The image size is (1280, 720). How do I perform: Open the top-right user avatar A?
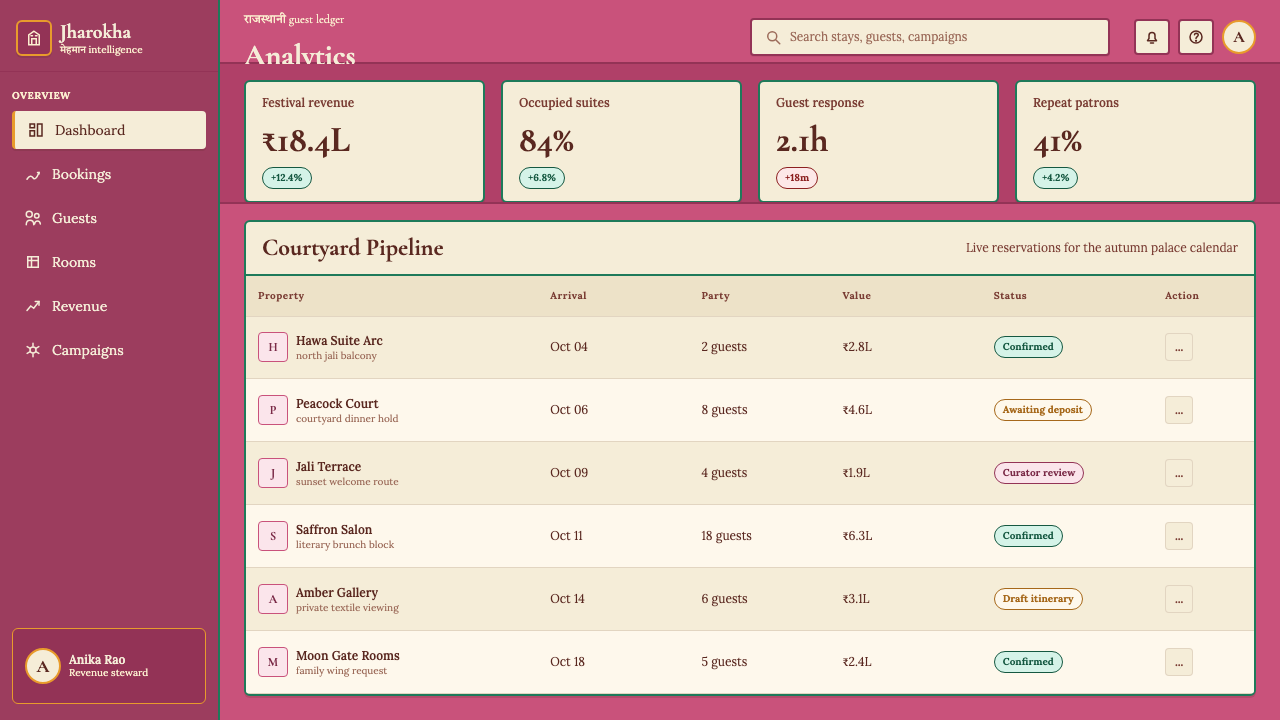[x=1239, y=37]
